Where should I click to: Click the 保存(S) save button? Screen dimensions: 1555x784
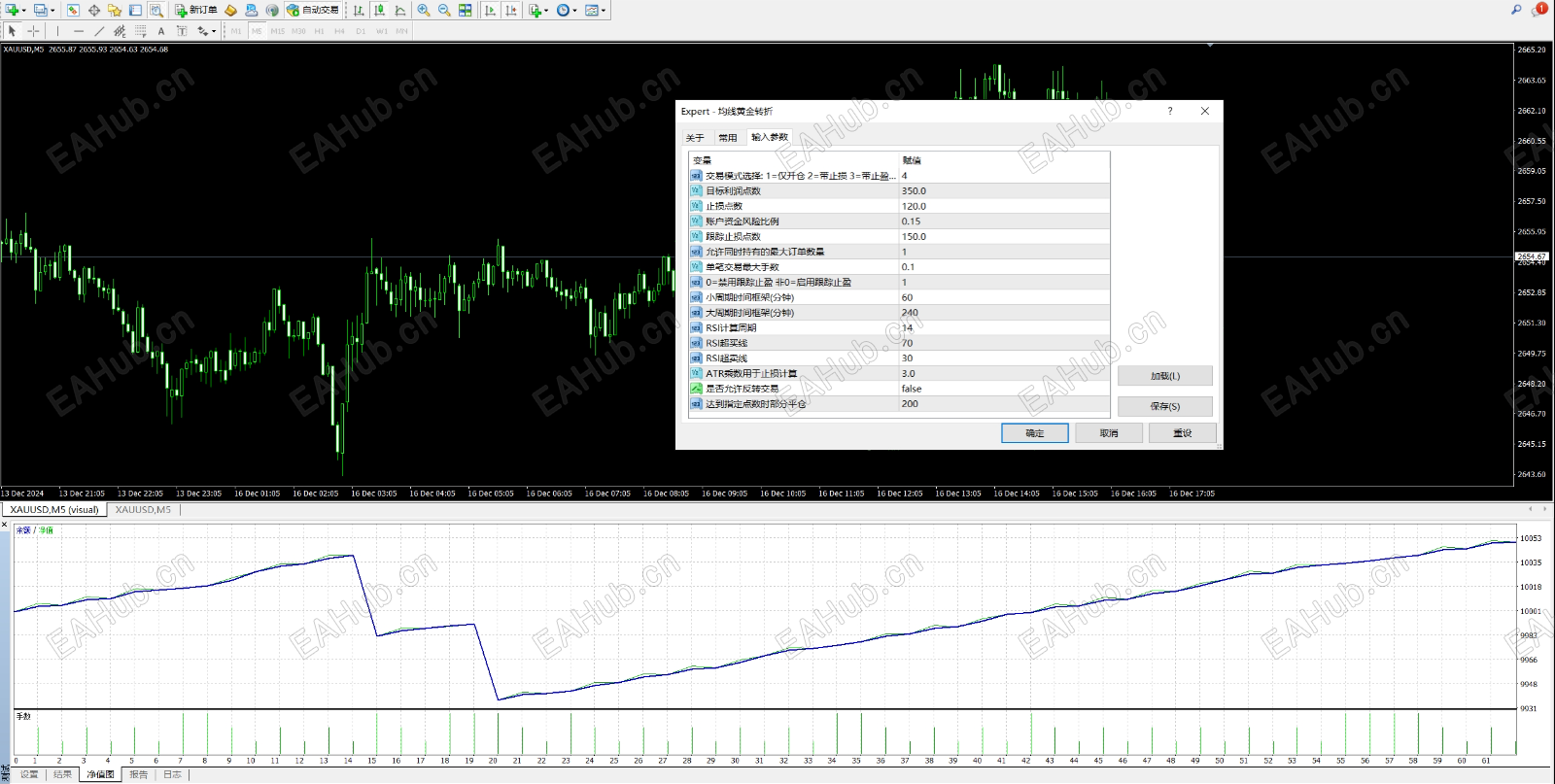1165,406
